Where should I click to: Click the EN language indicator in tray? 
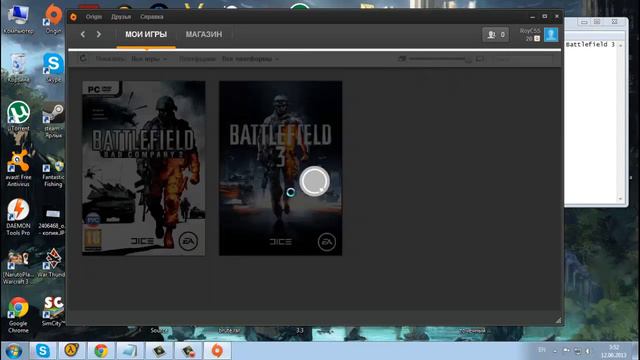click(542, 350)
